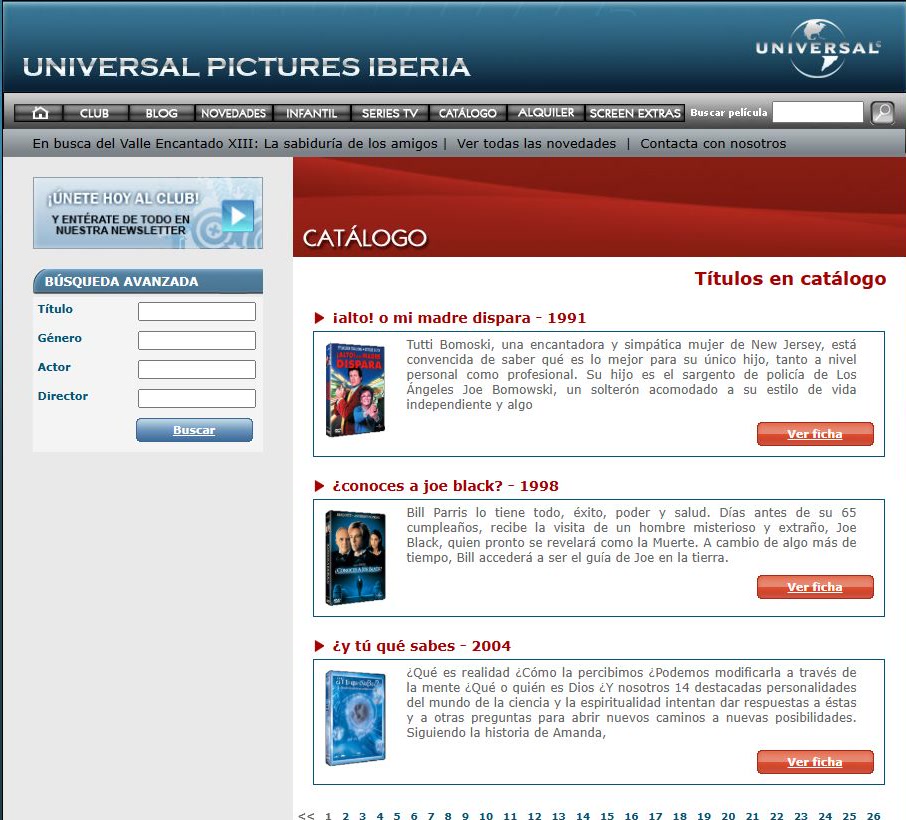Click the BÚSQUEDA AVANZADA panel header
The image size is (906, 820).
point(148,281)
